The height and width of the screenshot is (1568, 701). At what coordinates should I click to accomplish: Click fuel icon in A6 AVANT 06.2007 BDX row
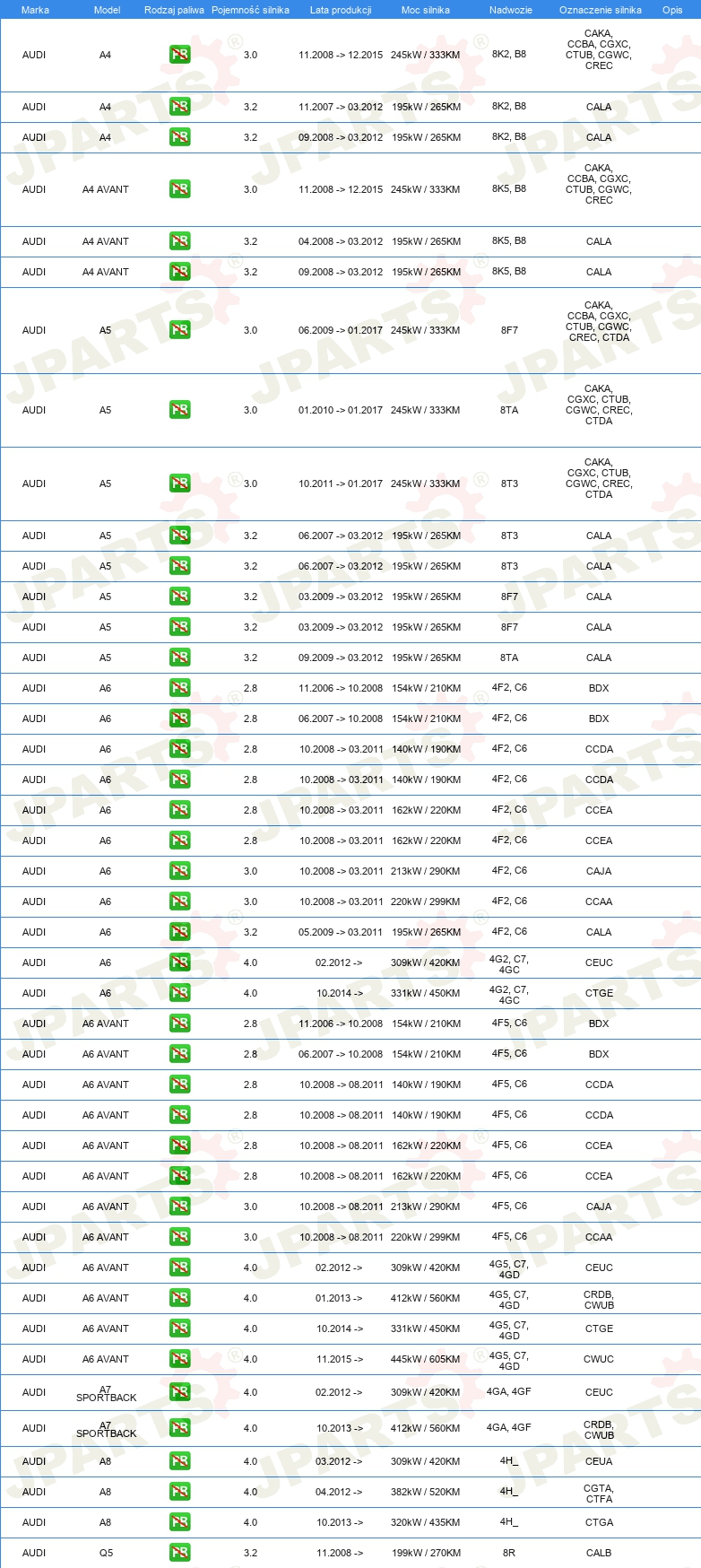coord(180,1054)
